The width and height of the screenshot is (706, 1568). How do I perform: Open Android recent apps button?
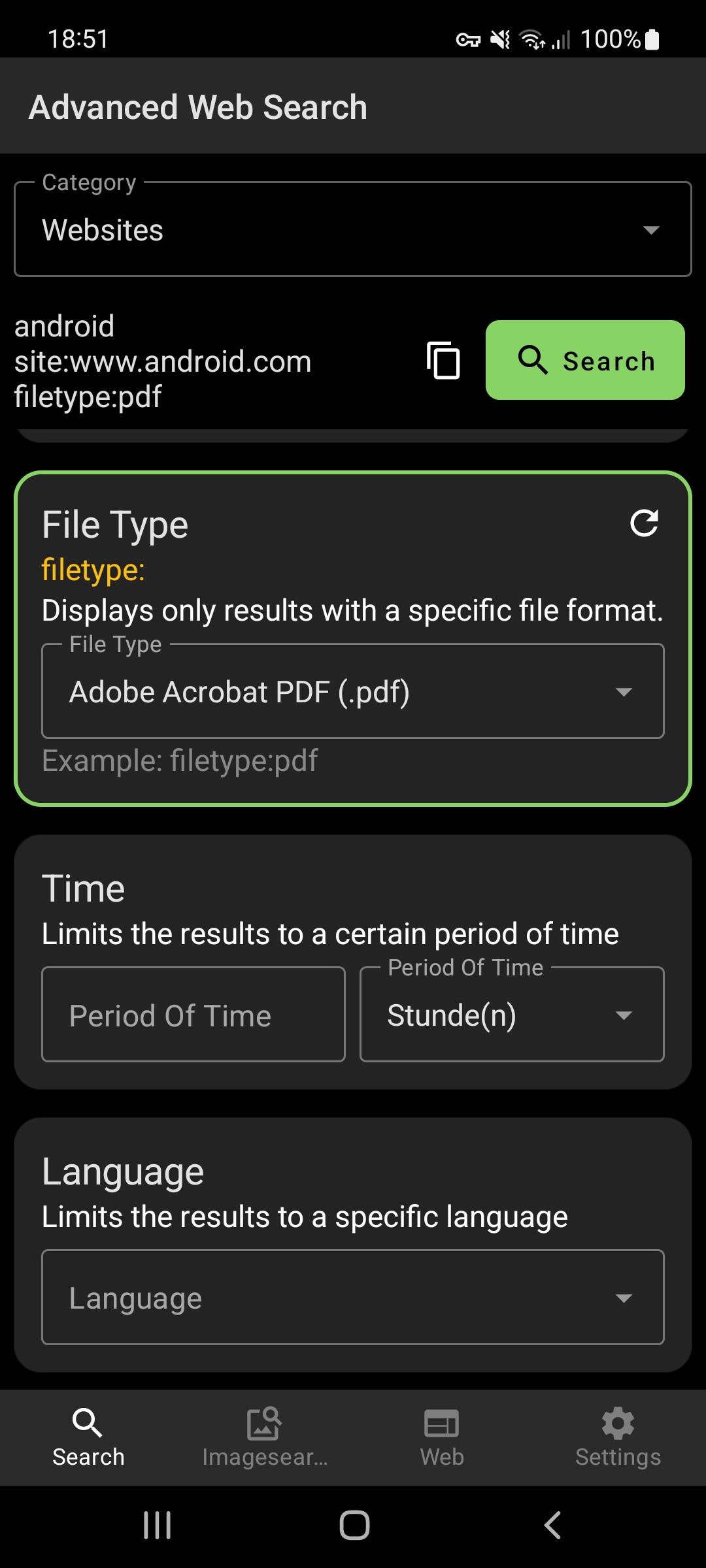[x=158, y=1526]
